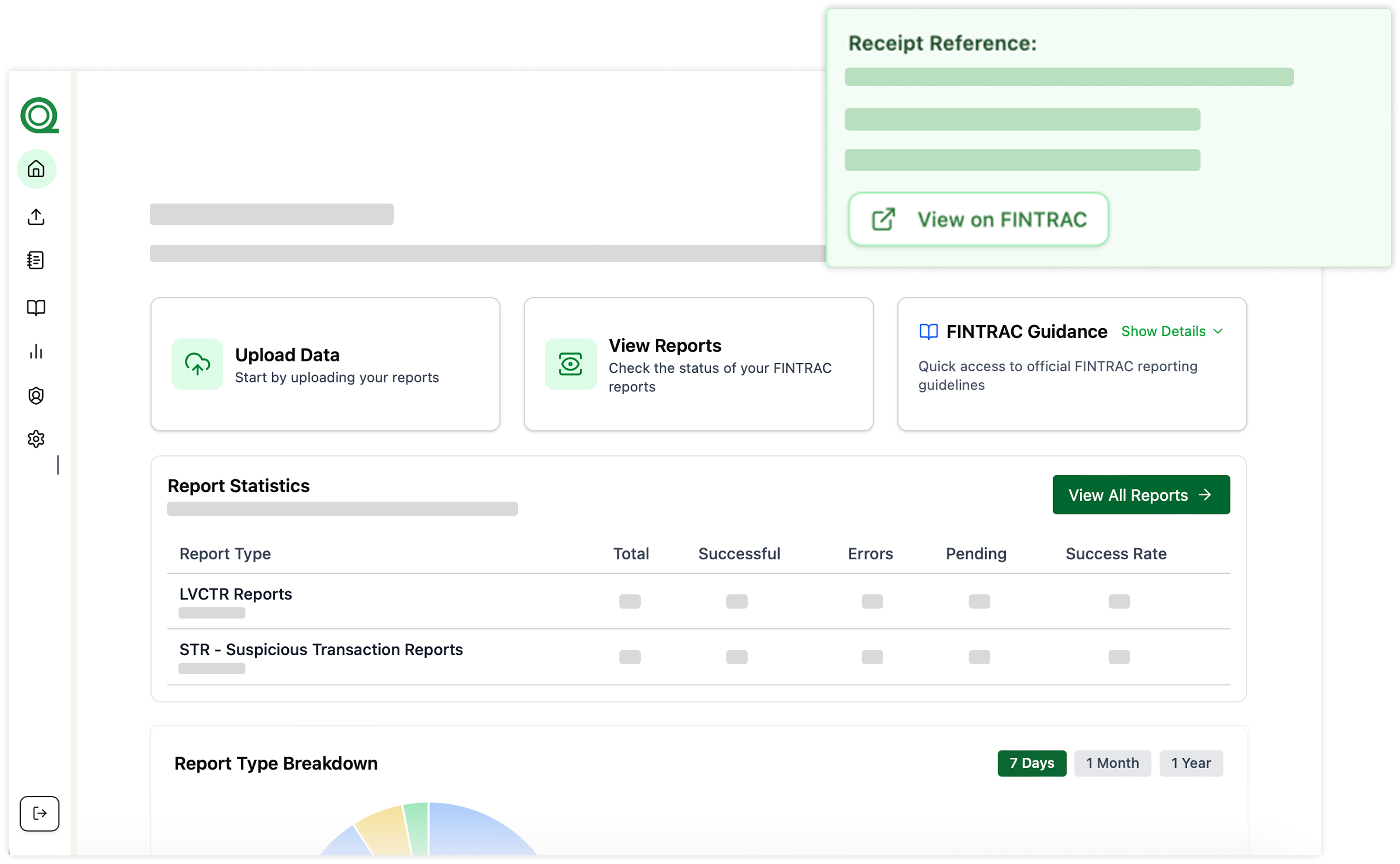1400x864 pixels.
Task: Click the Pending column header
Action: tap(976, 554)
